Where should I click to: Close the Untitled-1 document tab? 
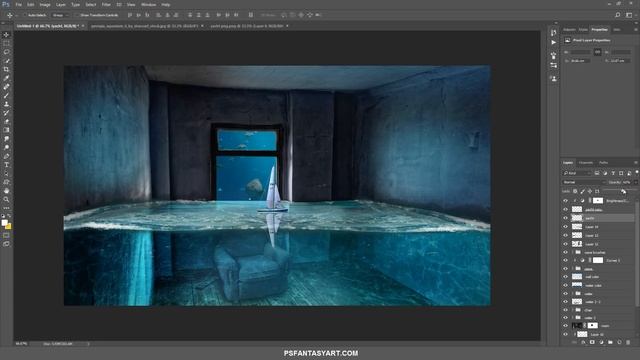(x=83, y=26)
